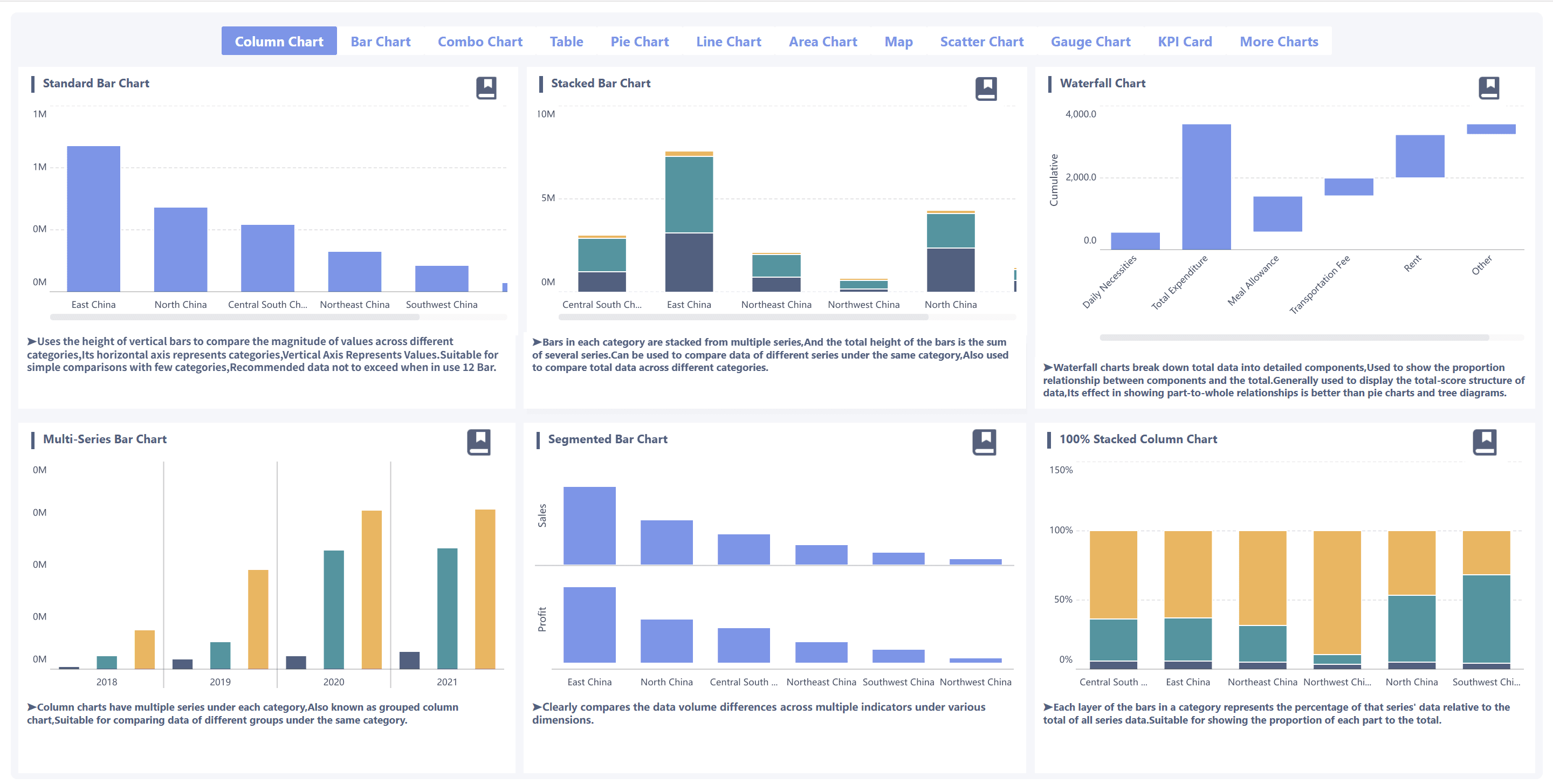Click the Southwest China bar in Standard Bar Chart

pos(441,278)
